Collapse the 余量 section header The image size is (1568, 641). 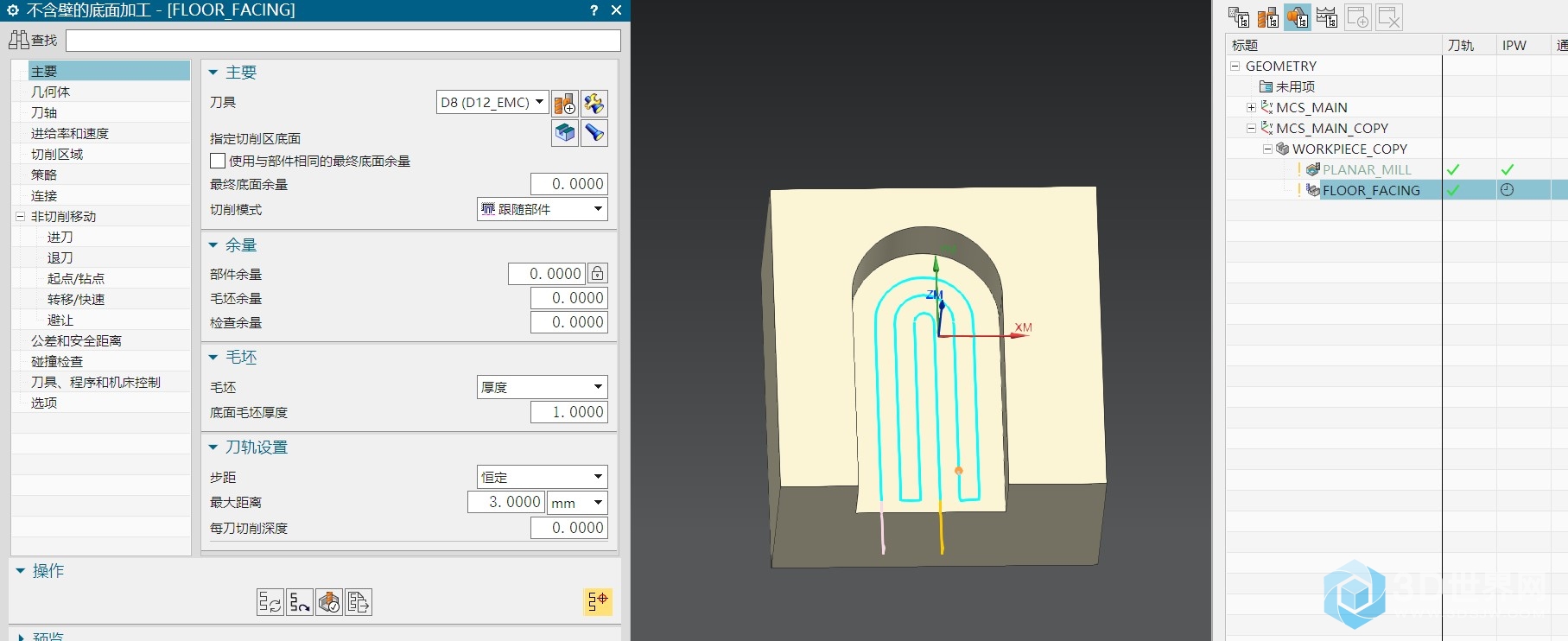click(x=213, y=245)
